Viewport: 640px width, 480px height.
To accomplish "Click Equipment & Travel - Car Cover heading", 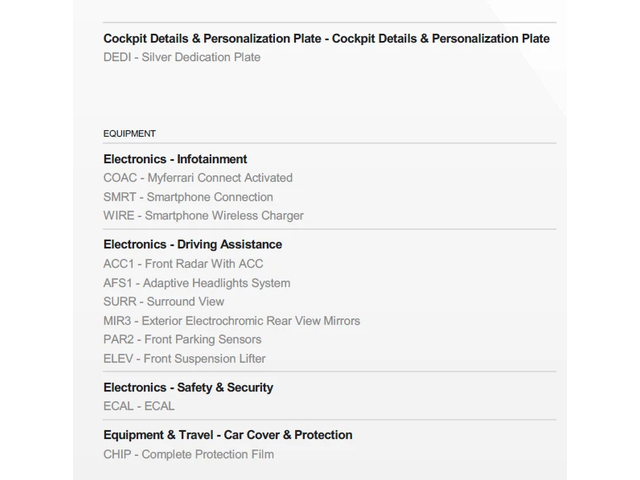I will click(x=227, y=435).
